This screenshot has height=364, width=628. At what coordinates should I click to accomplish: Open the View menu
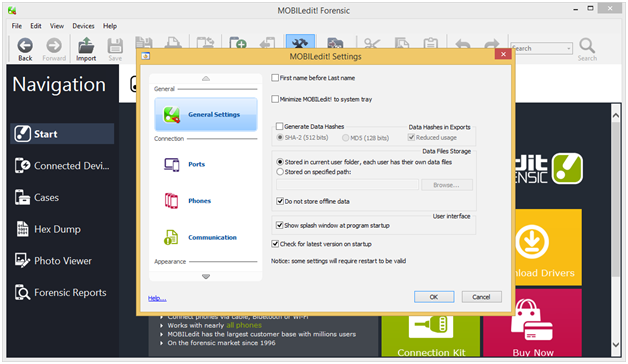(x=56, y=26)
